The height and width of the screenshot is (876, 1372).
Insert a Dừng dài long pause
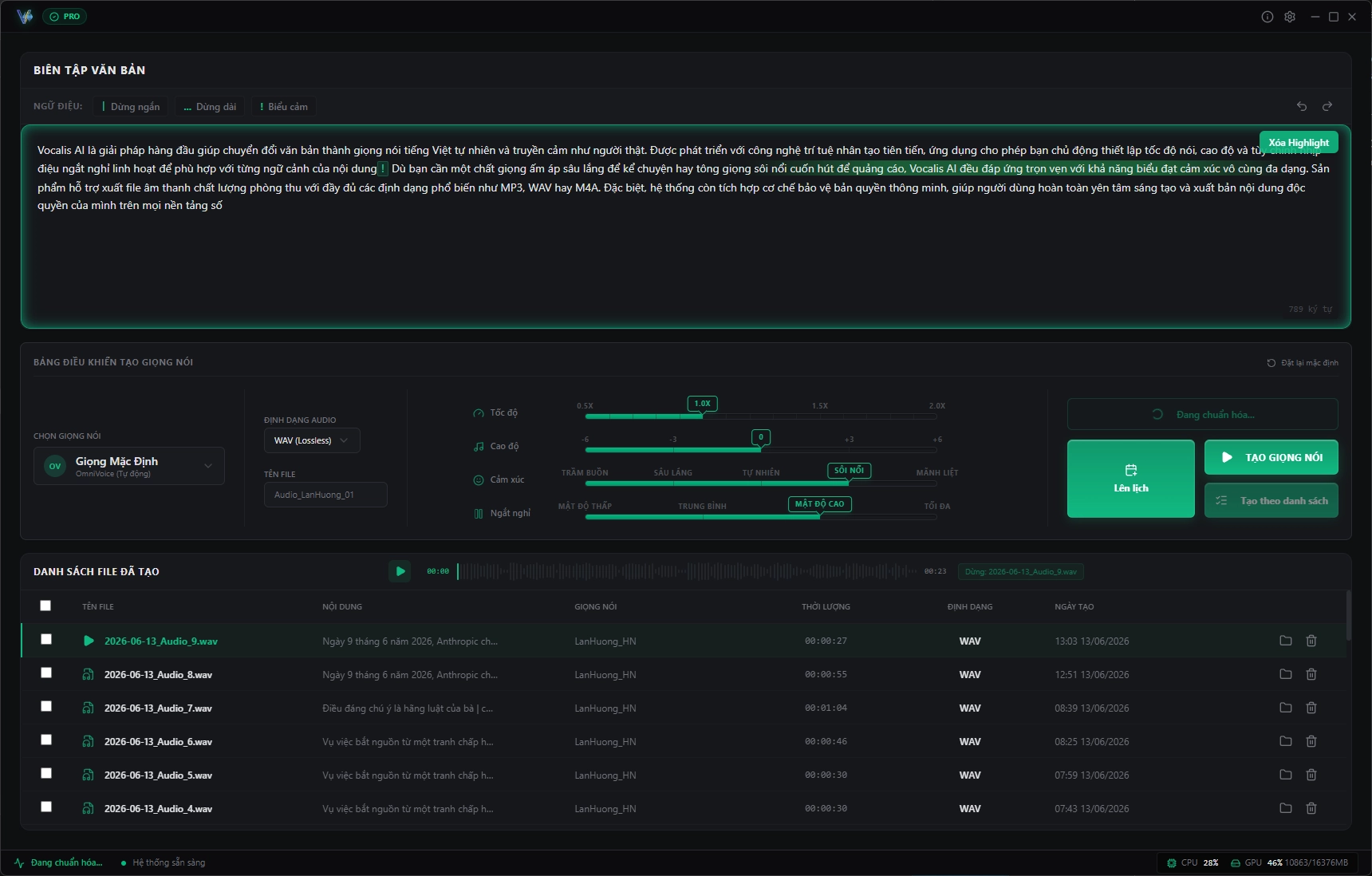[210, 107]
